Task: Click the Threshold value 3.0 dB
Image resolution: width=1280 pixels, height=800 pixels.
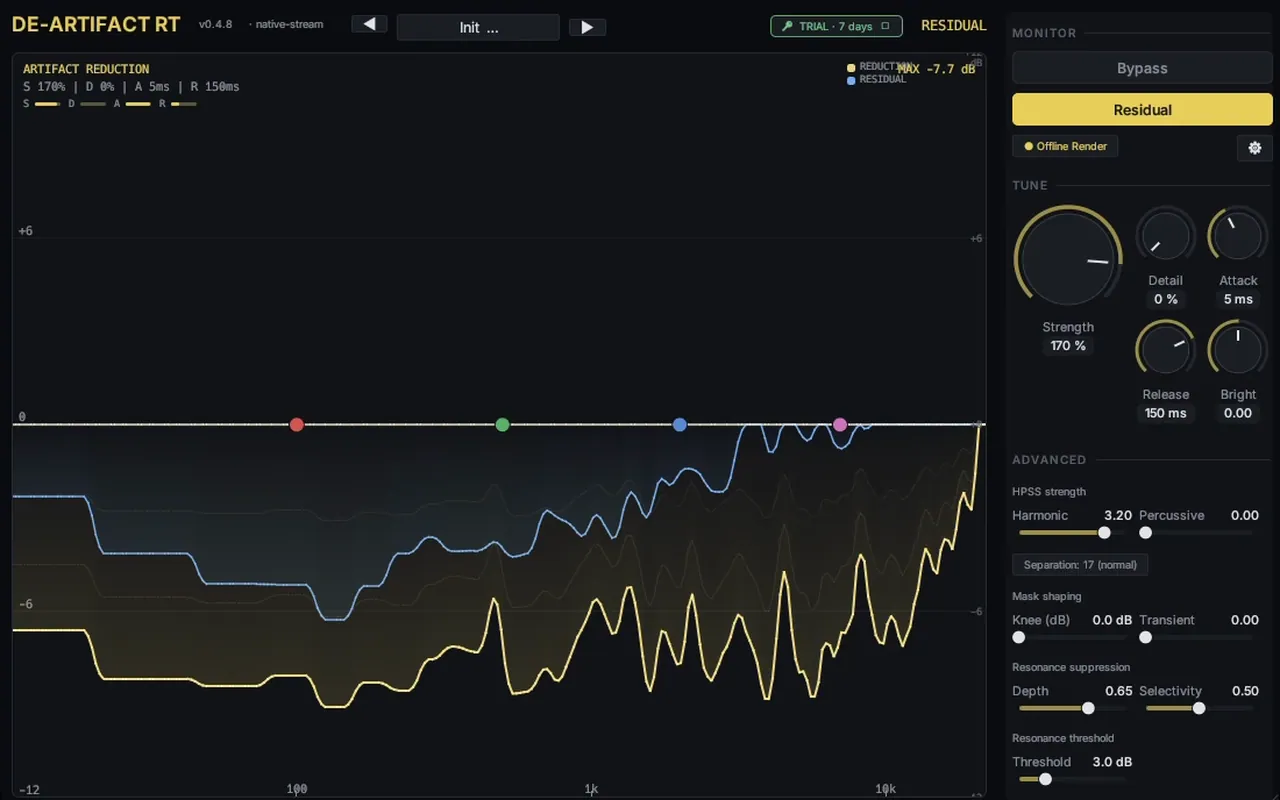Action: 1112,763
